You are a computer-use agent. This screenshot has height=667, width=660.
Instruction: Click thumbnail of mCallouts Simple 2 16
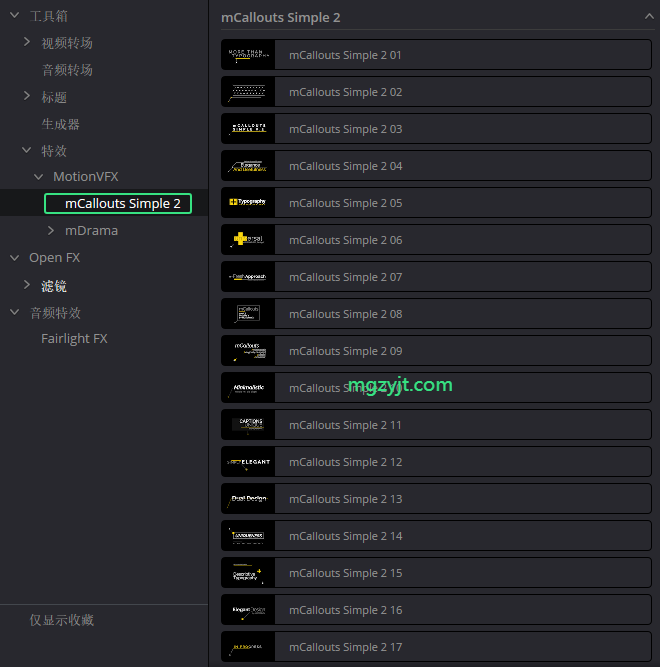pyautogui.click(x=248, y=610)
